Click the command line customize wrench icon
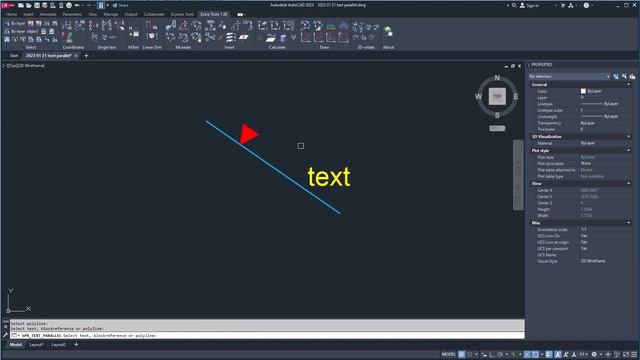Screen dimensions: 640x360 pyautogui.click(x=5, y=335)
